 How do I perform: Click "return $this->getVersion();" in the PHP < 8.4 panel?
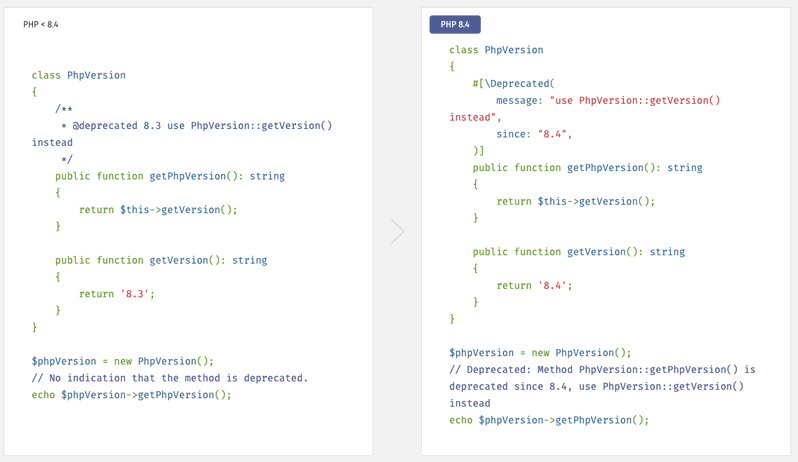(158, 210)
